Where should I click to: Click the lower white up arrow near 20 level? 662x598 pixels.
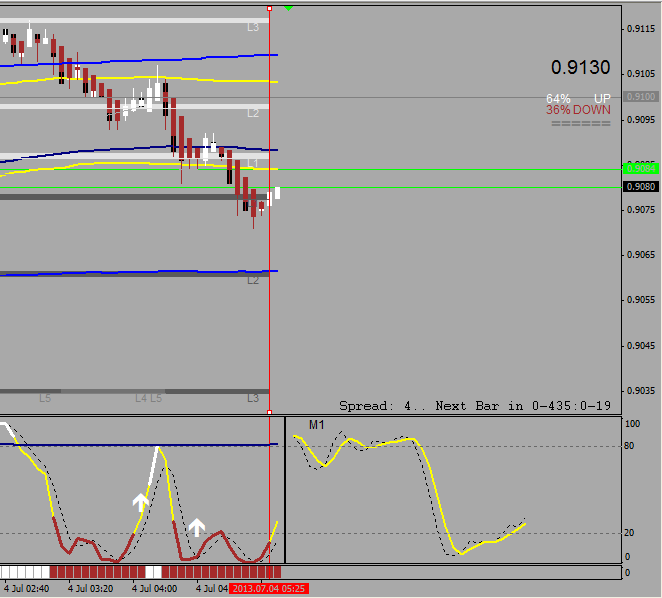click(197, 527)
